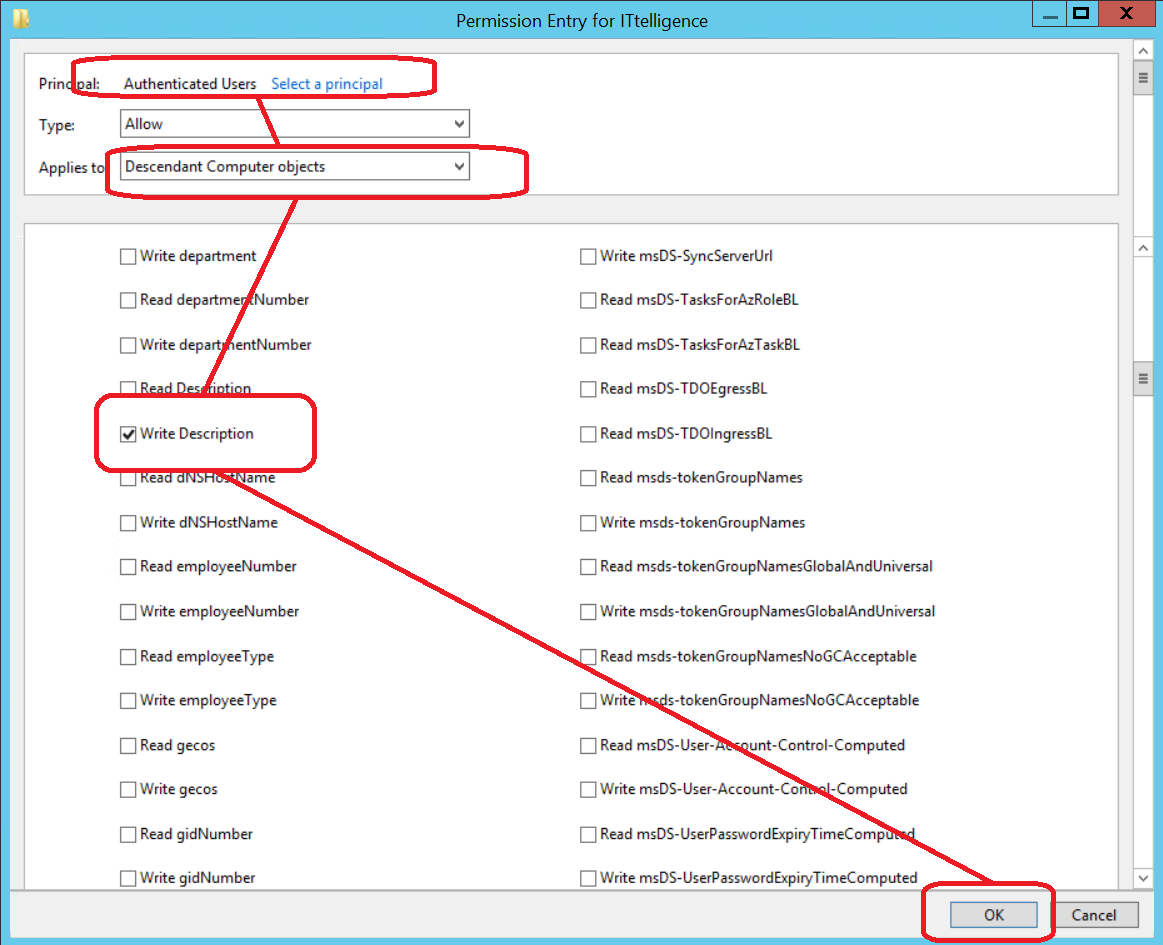
Task: Enable Write msds-tokenGroupNamesGlobalAndUniversal permission
Action: (x=588, y=612)
